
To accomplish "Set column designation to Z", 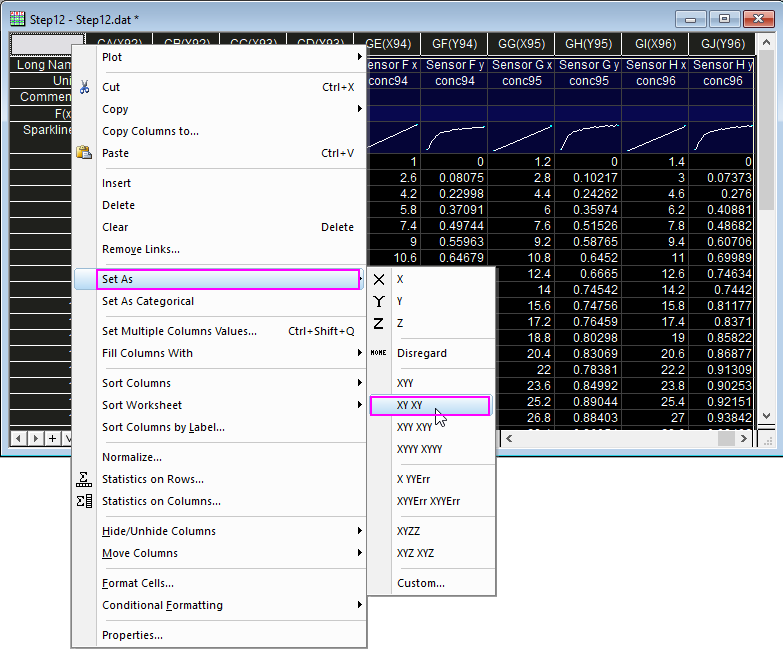I will pos(400,323).
